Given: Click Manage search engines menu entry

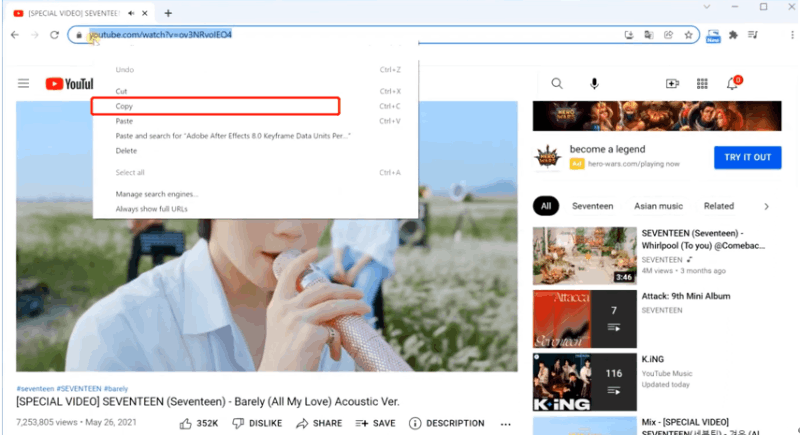Looking at the screenshot, I should coord(255,194).
